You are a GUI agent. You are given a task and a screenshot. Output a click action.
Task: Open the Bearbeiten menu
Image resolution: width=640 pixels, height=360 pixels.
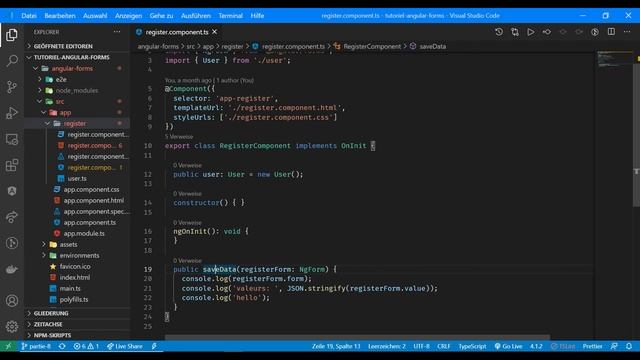60,16
